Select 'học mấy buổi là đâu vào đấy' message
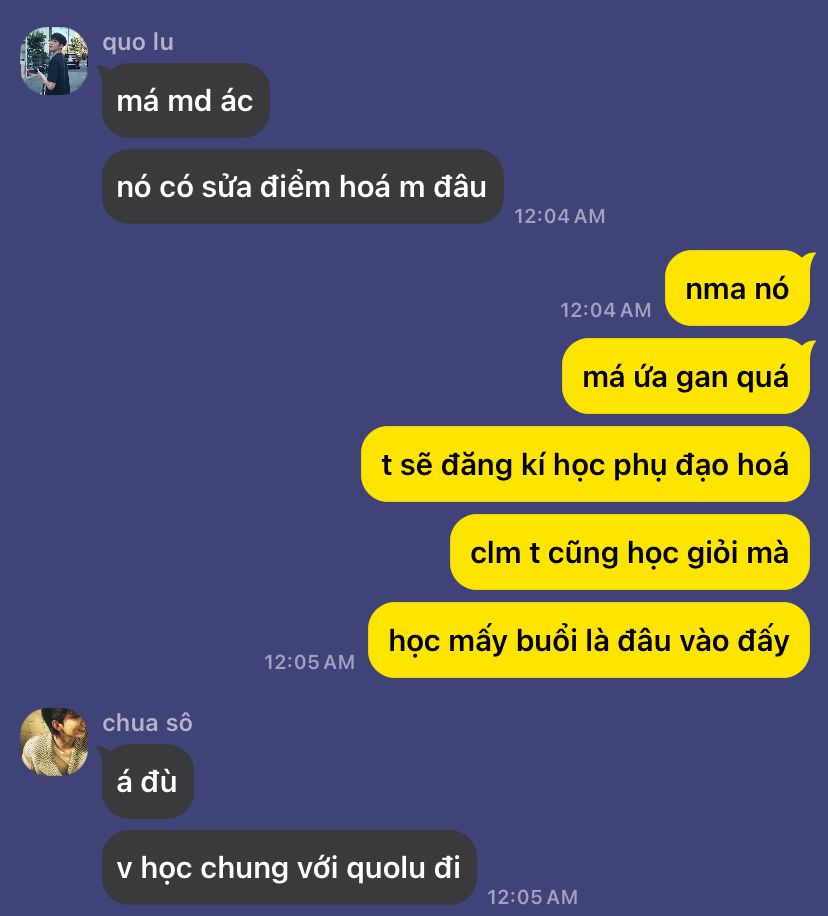The width and height of the screenshot is (828, 916). [589, 640]
